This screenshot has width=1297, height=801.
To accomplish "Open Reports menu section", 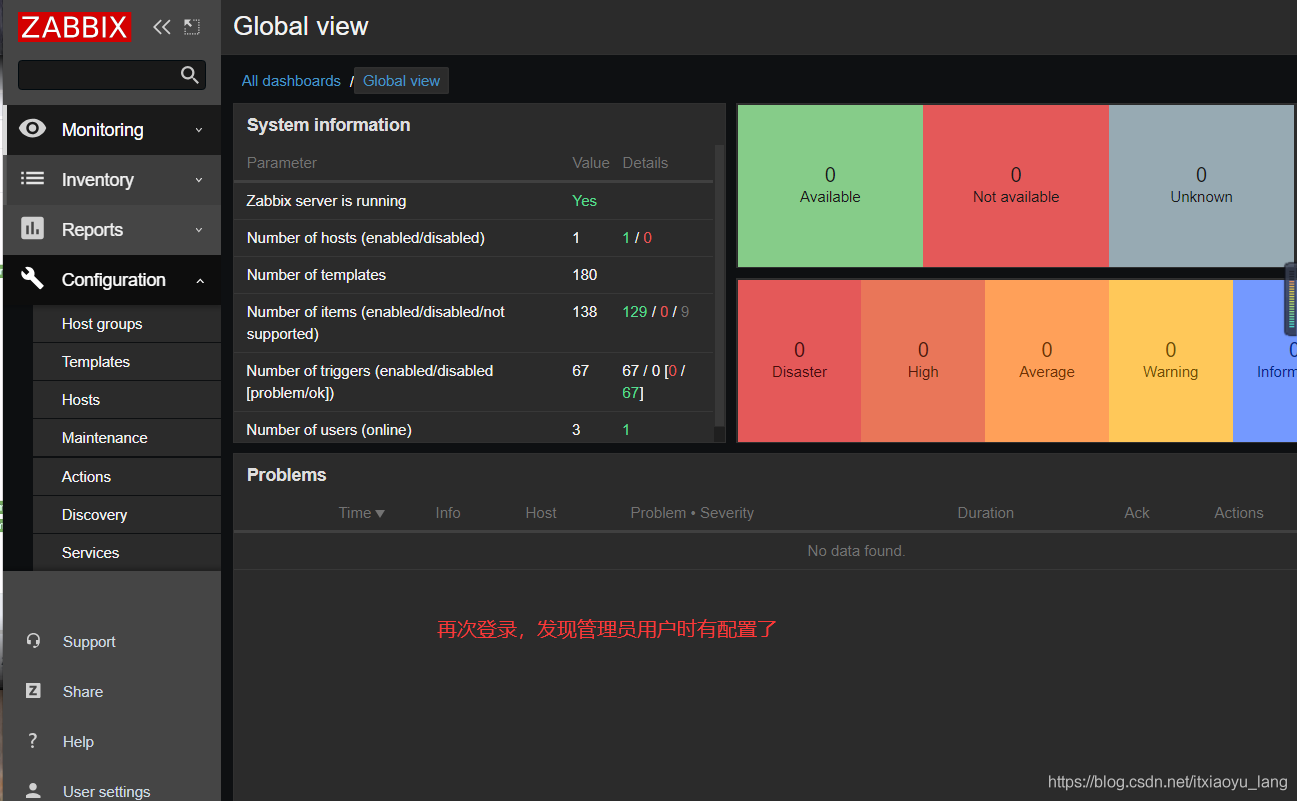I will tap(112, 230).
